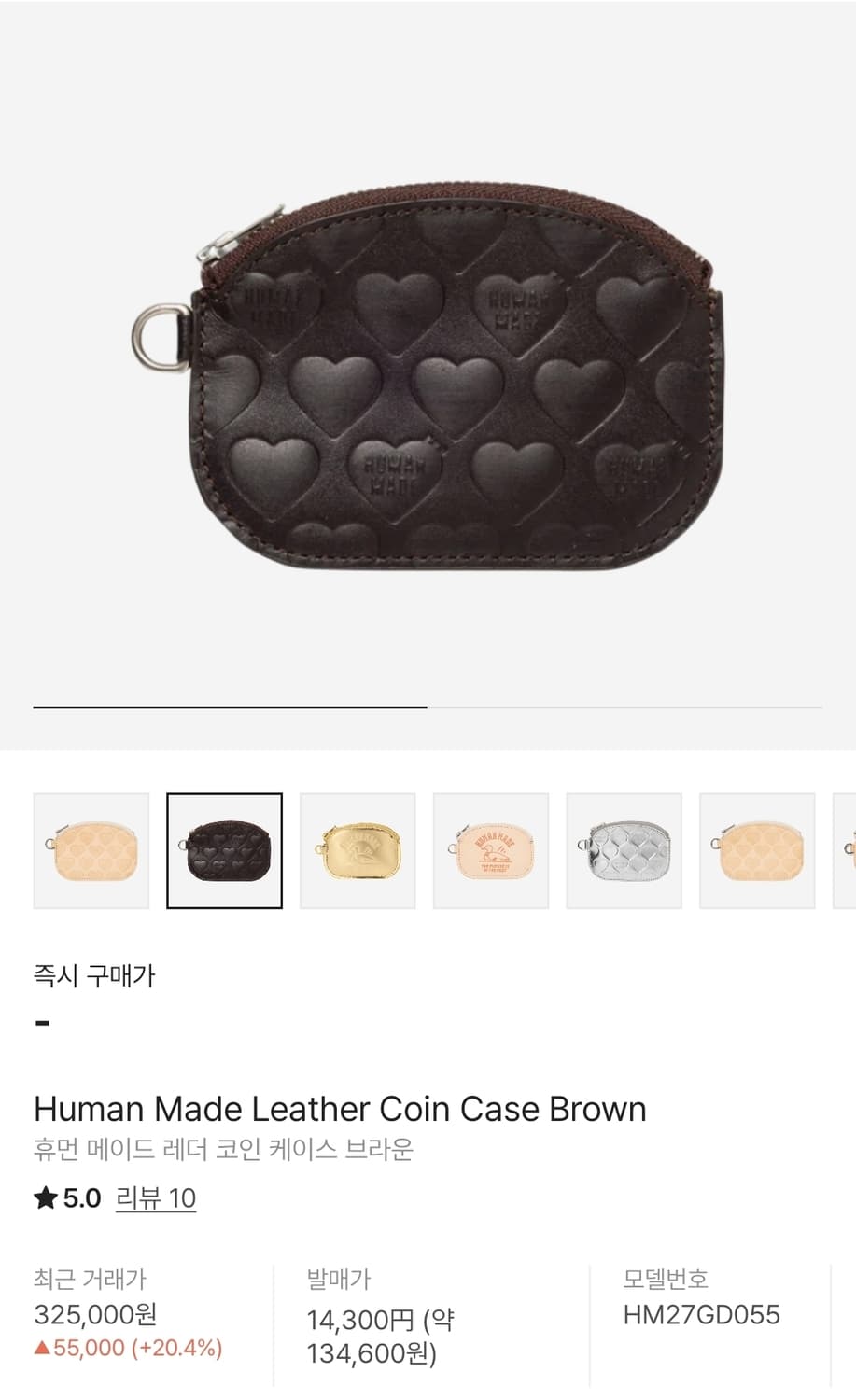
Task: Tap the Korean product name 휴먼 메이드 레더 코인 케이스
Action: point(223,1149)
